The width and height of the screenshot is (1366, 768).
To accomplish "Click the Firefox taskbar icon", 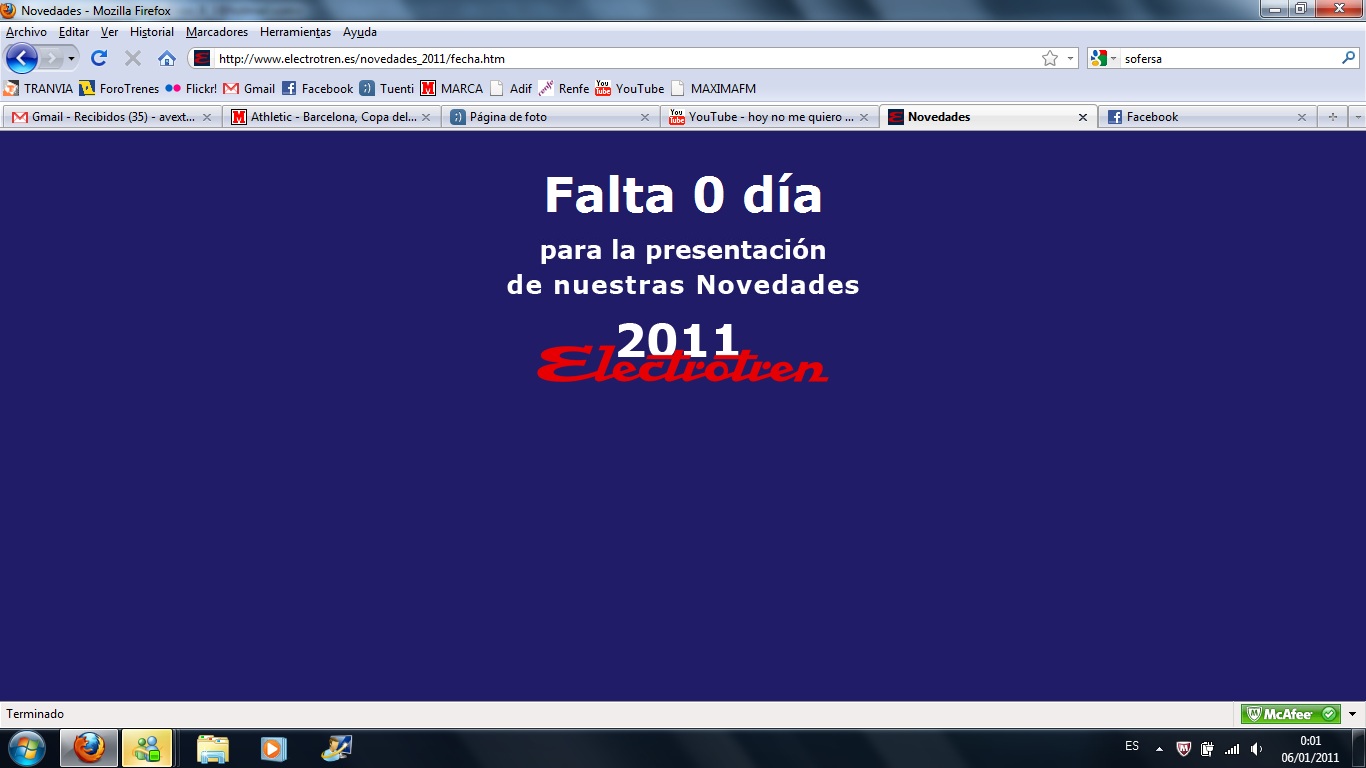I will (x=89, y=747).
